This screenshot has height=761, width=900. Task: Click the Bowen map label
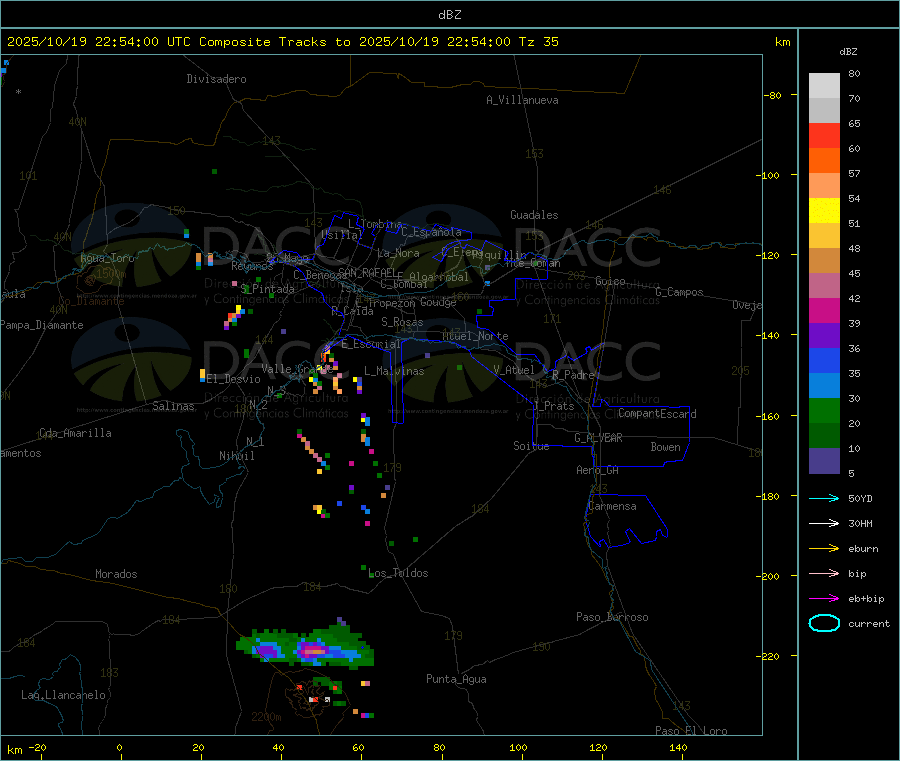[x=665, y=447]
